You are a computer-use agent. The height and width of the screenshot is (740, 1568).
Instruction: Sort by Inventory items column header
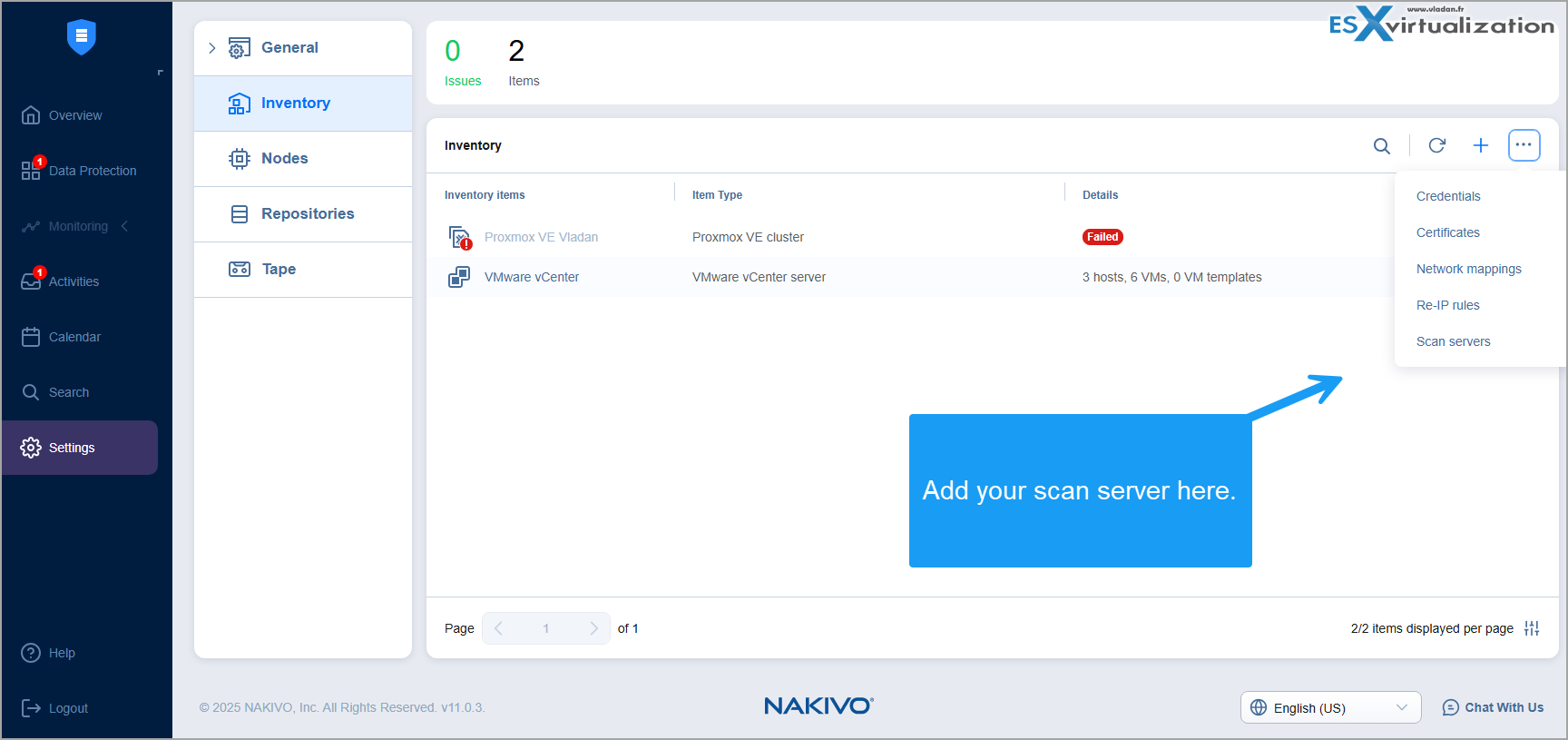tap(485, 195)
